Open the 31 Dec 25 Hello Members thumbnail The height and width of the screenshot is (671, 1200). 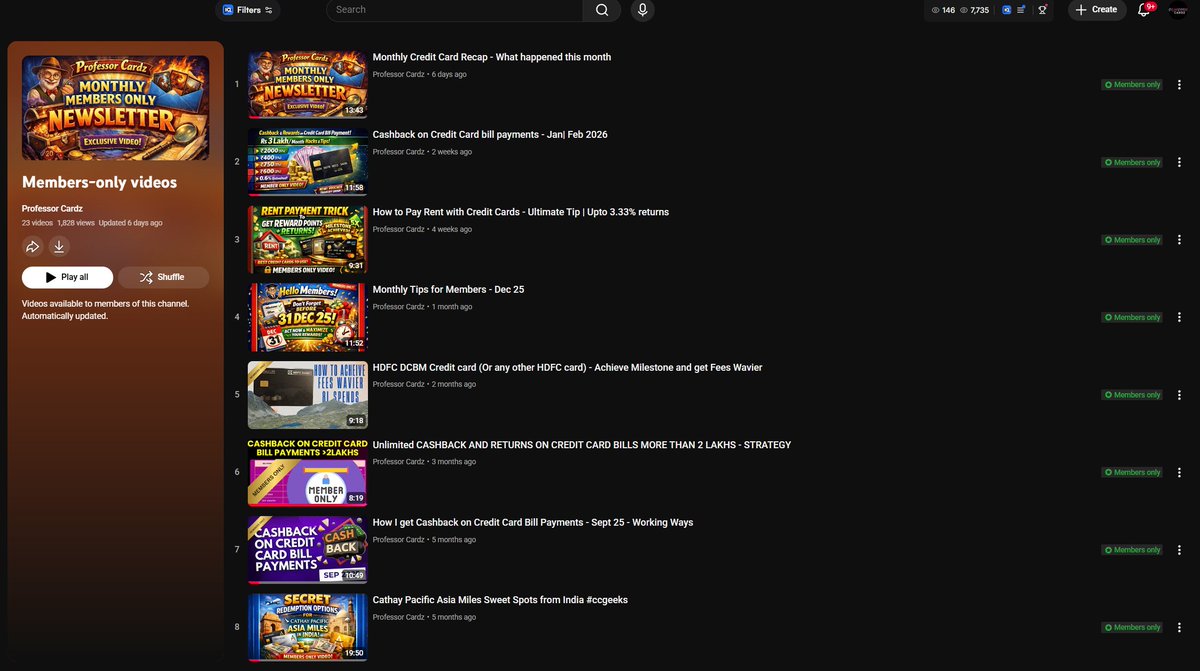pos(307,317)
